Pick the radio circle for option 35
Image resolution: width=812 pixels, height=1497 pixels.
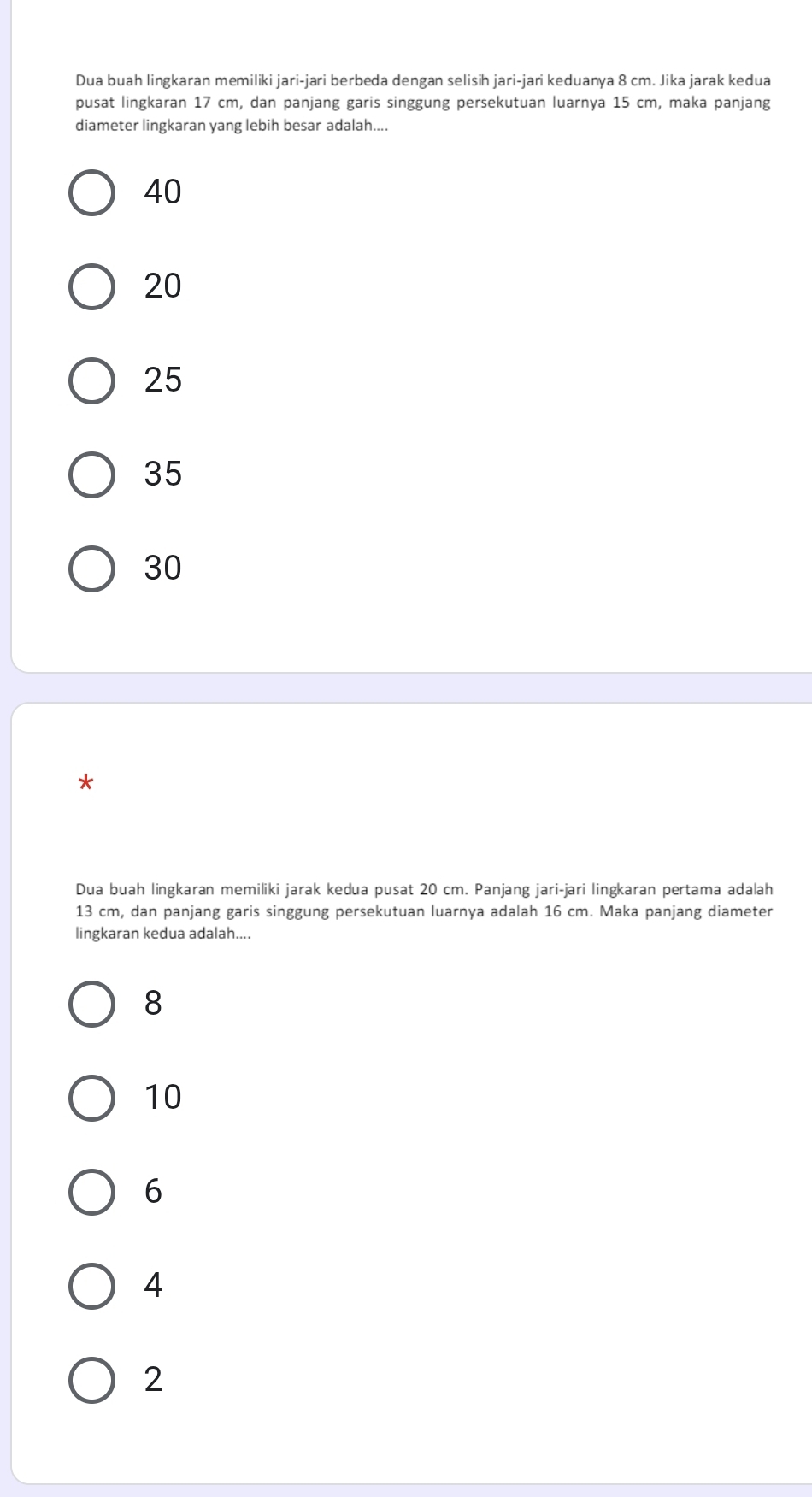[x=91, y=474]
